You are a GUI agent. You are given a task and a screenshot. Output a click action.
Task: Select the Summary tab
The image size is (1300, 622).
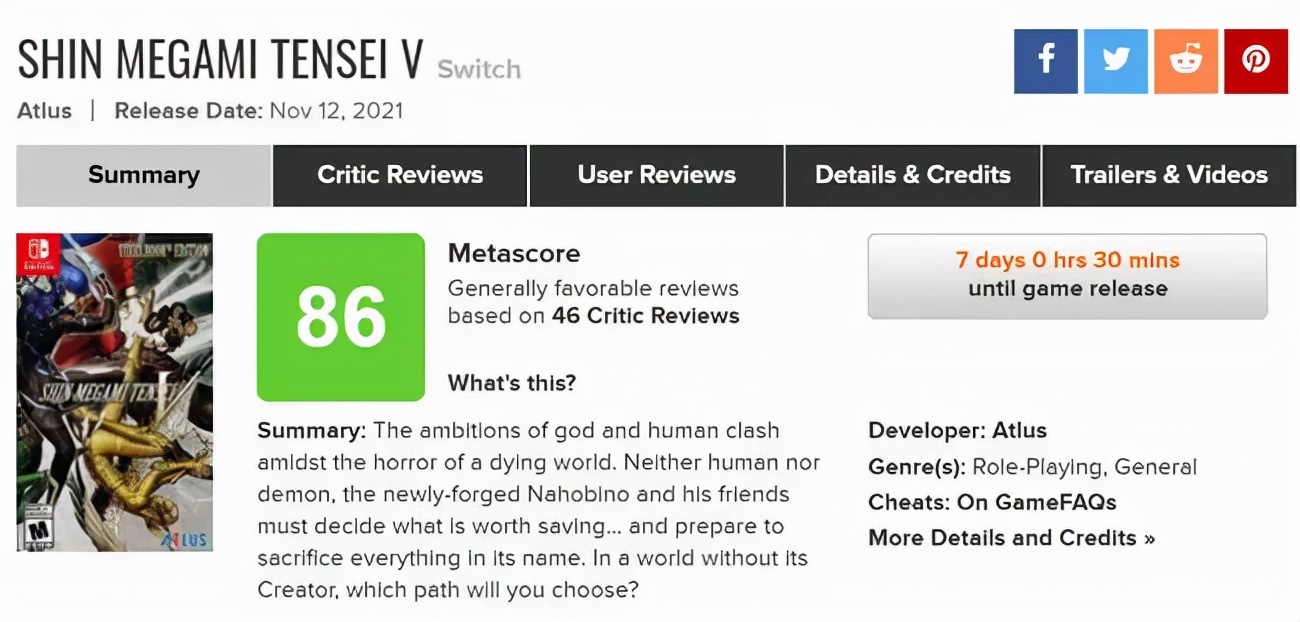pos(144,175)
